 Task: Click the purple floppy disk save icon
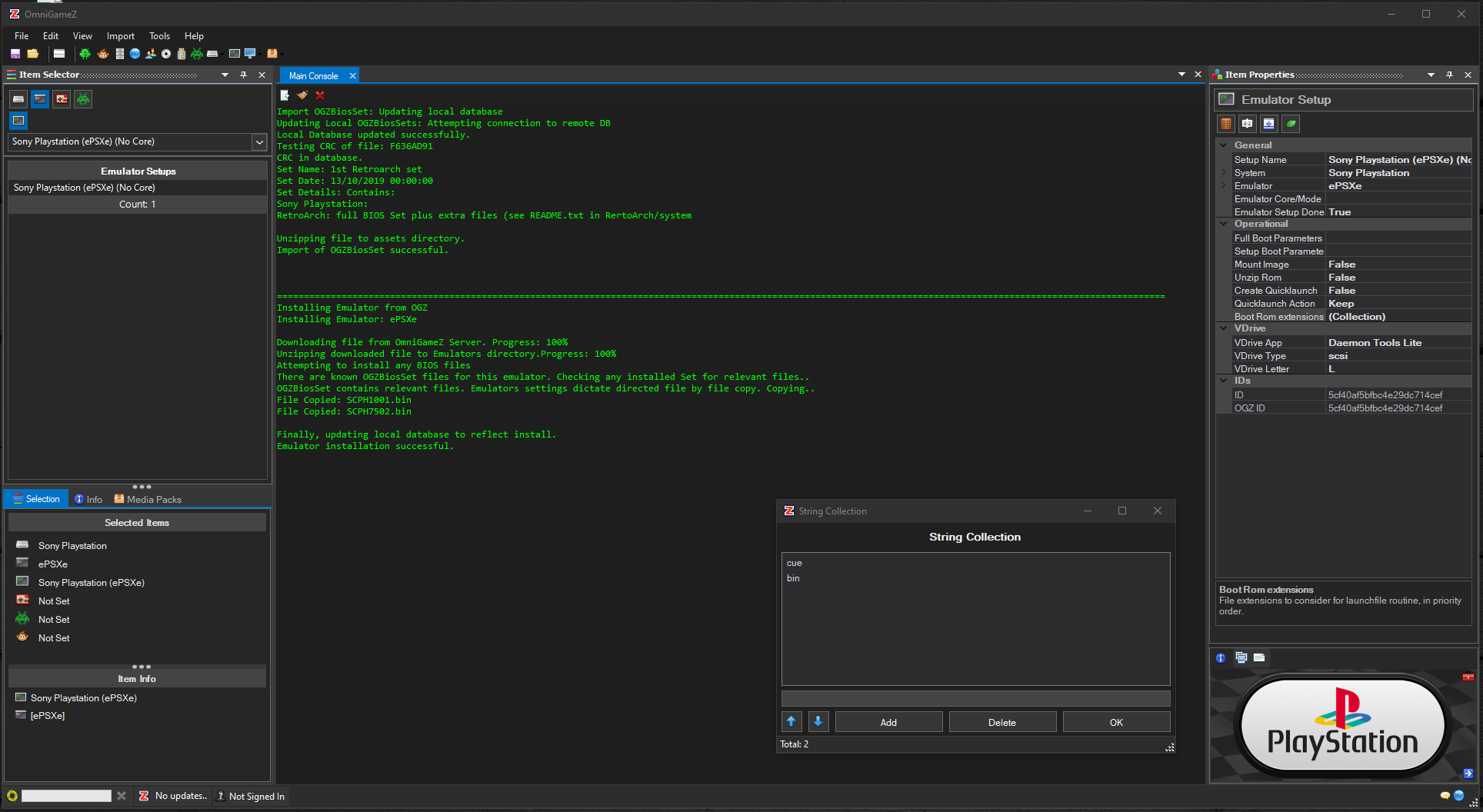(x=15, y=54)
